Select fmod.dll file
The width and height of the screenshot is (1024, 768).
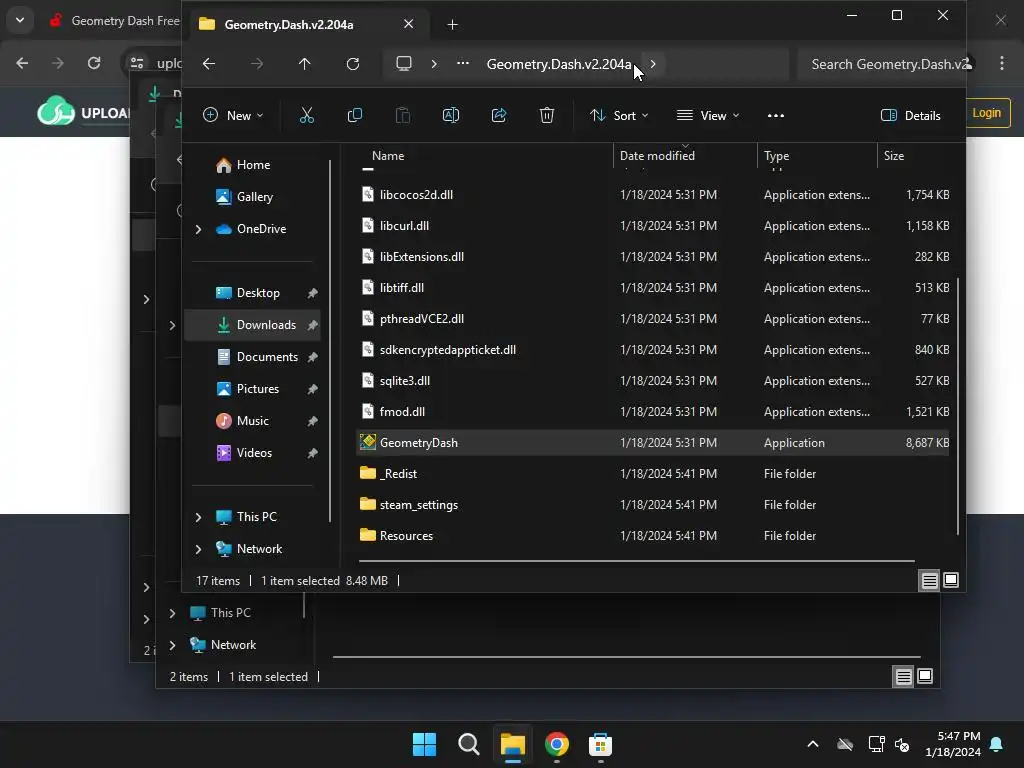click(x=653, y=412)
